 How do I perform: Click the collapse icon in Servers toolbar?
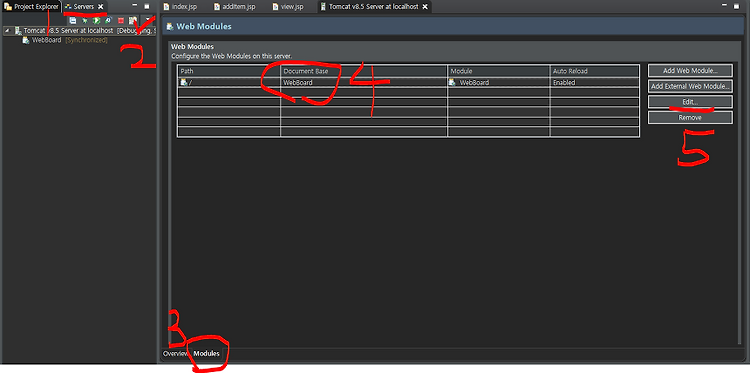coord(73,21)
